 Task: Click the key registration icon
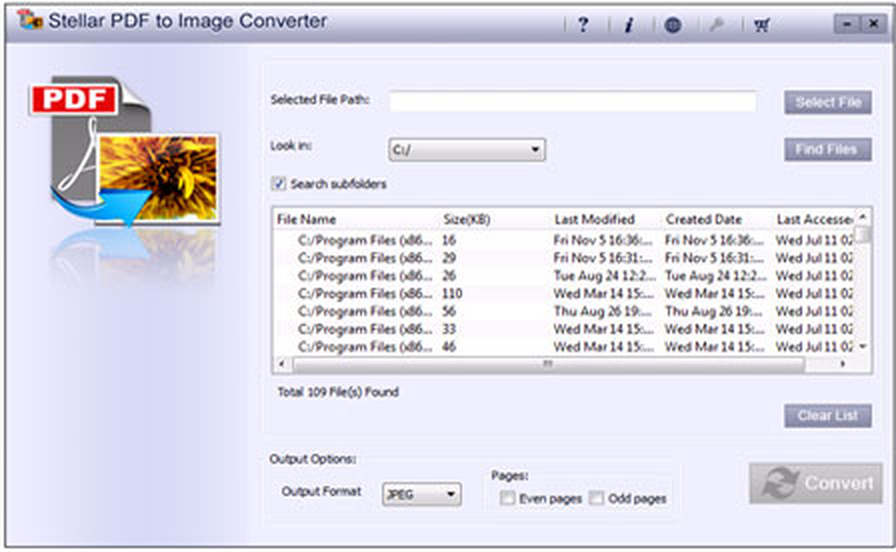[717, 25]
